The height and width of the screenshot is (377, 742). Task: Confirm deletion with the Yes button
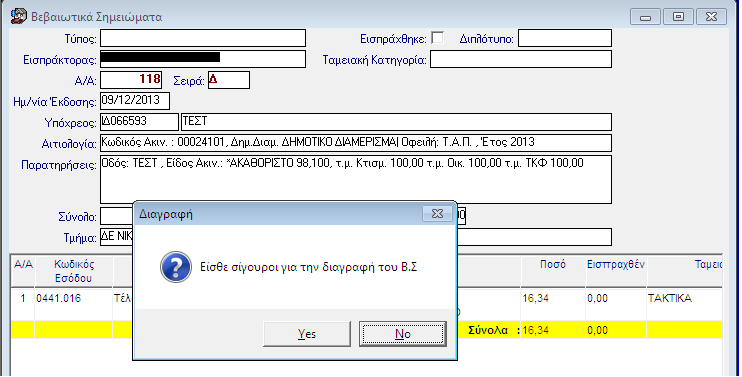click(x=307, y=333)
